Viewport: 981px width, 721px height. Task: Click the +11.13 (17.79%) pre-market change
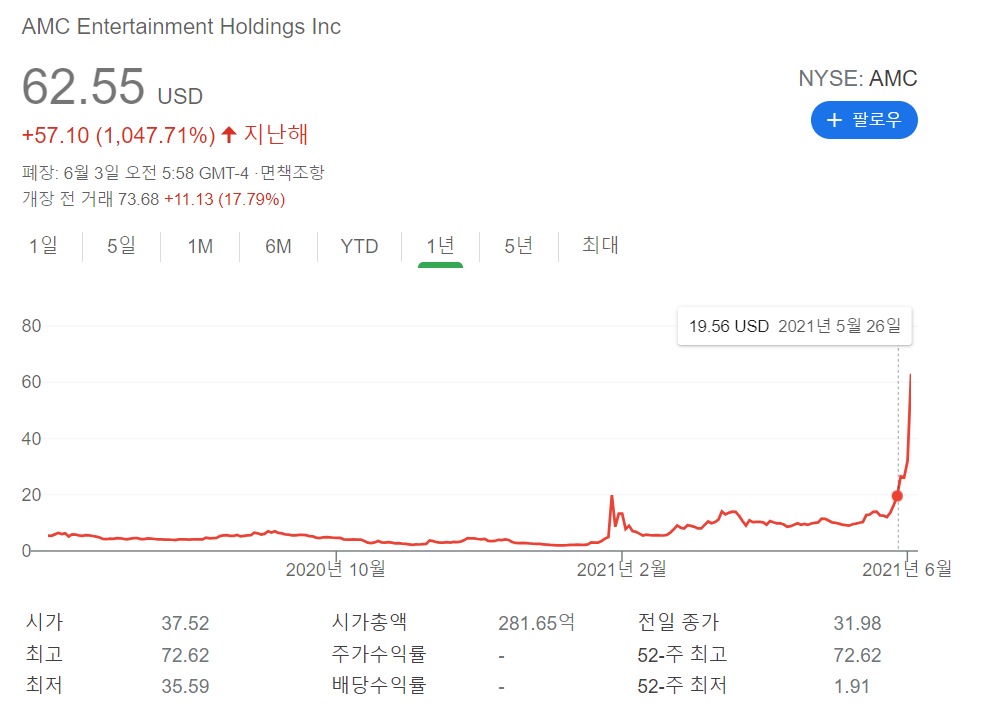click(x=225, y=200)
